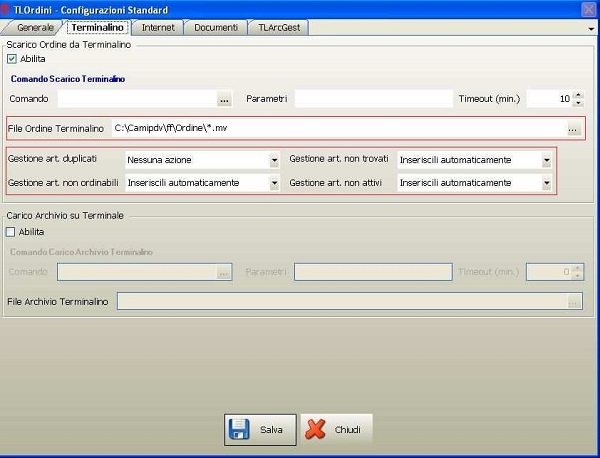
Task: Disable Abilita under Scarico Ordine da Terminalino
Action: tap(12, 59)
